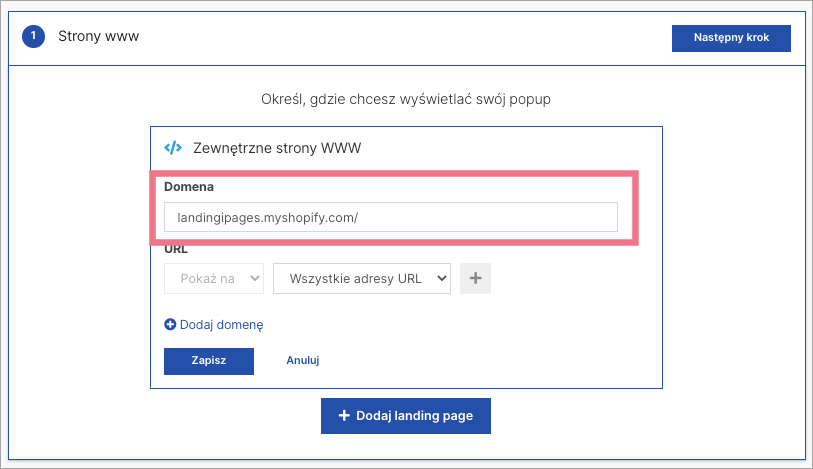Focus the Domena input field

390,217
